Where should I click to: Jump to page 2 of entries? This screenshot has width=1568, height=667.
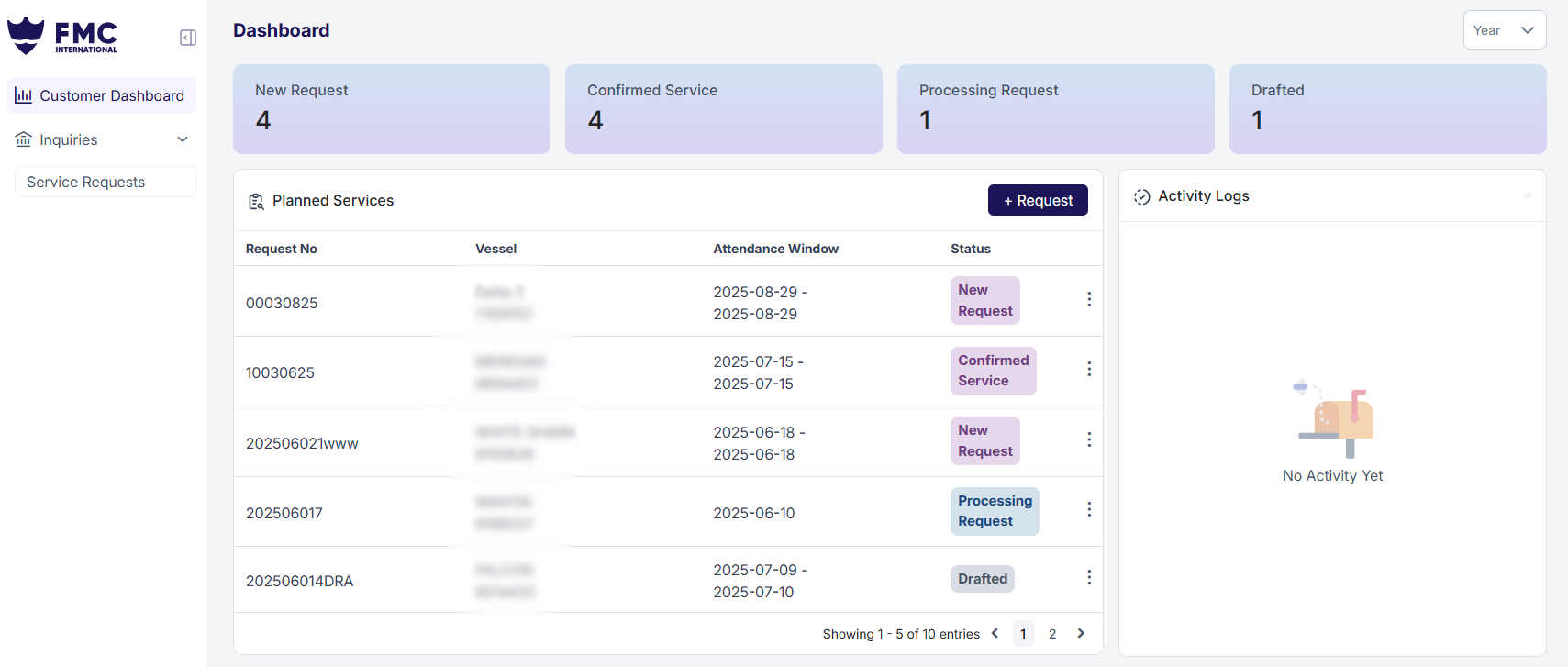(1052, 634)
